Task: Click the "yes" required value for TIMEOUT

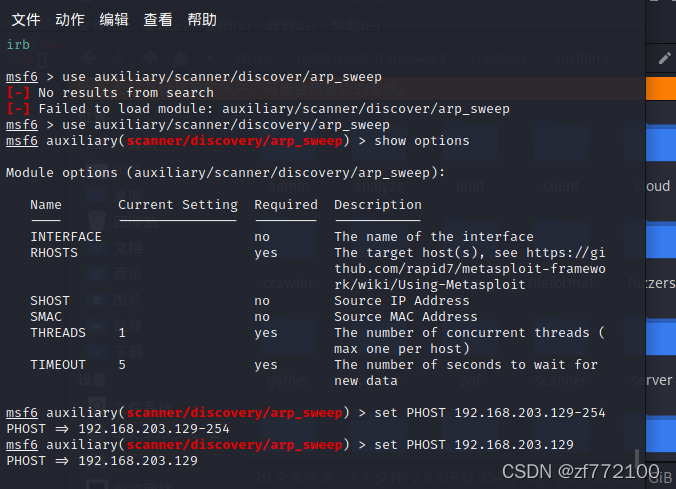Action: click(x=266, y=365)
